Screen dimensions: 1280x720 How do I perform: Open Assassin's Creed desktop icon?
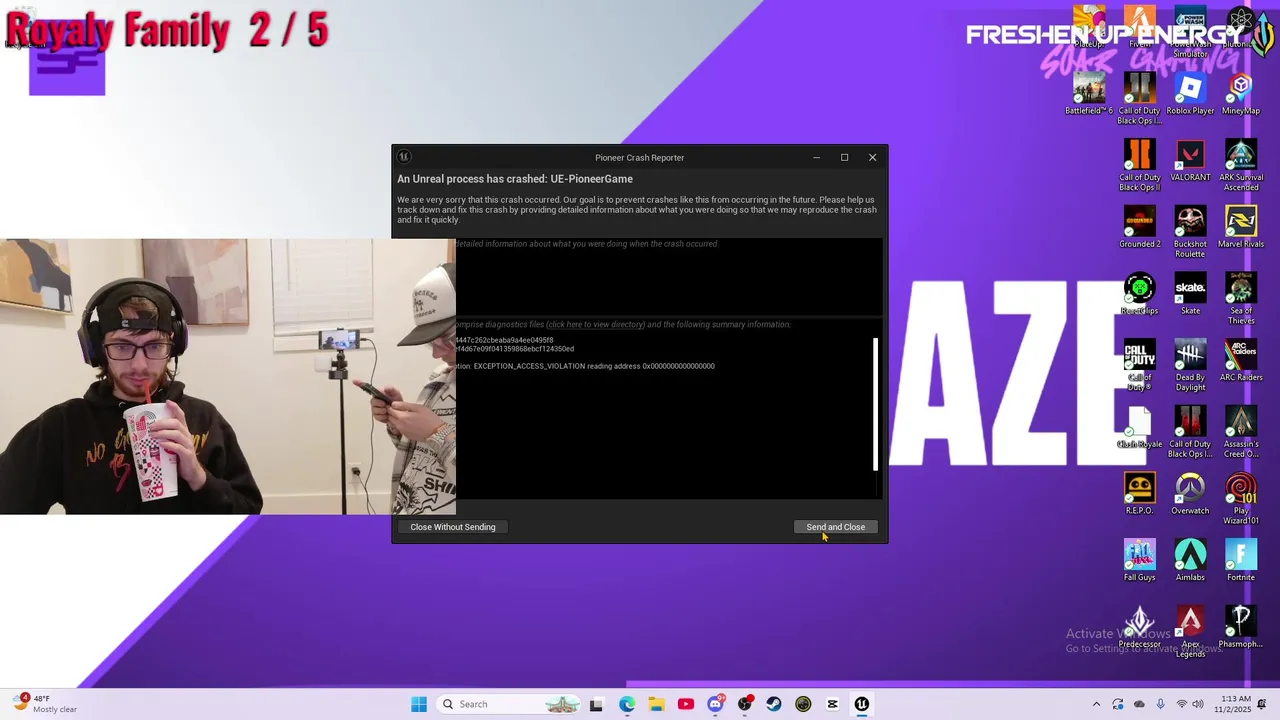[1241, 432]
